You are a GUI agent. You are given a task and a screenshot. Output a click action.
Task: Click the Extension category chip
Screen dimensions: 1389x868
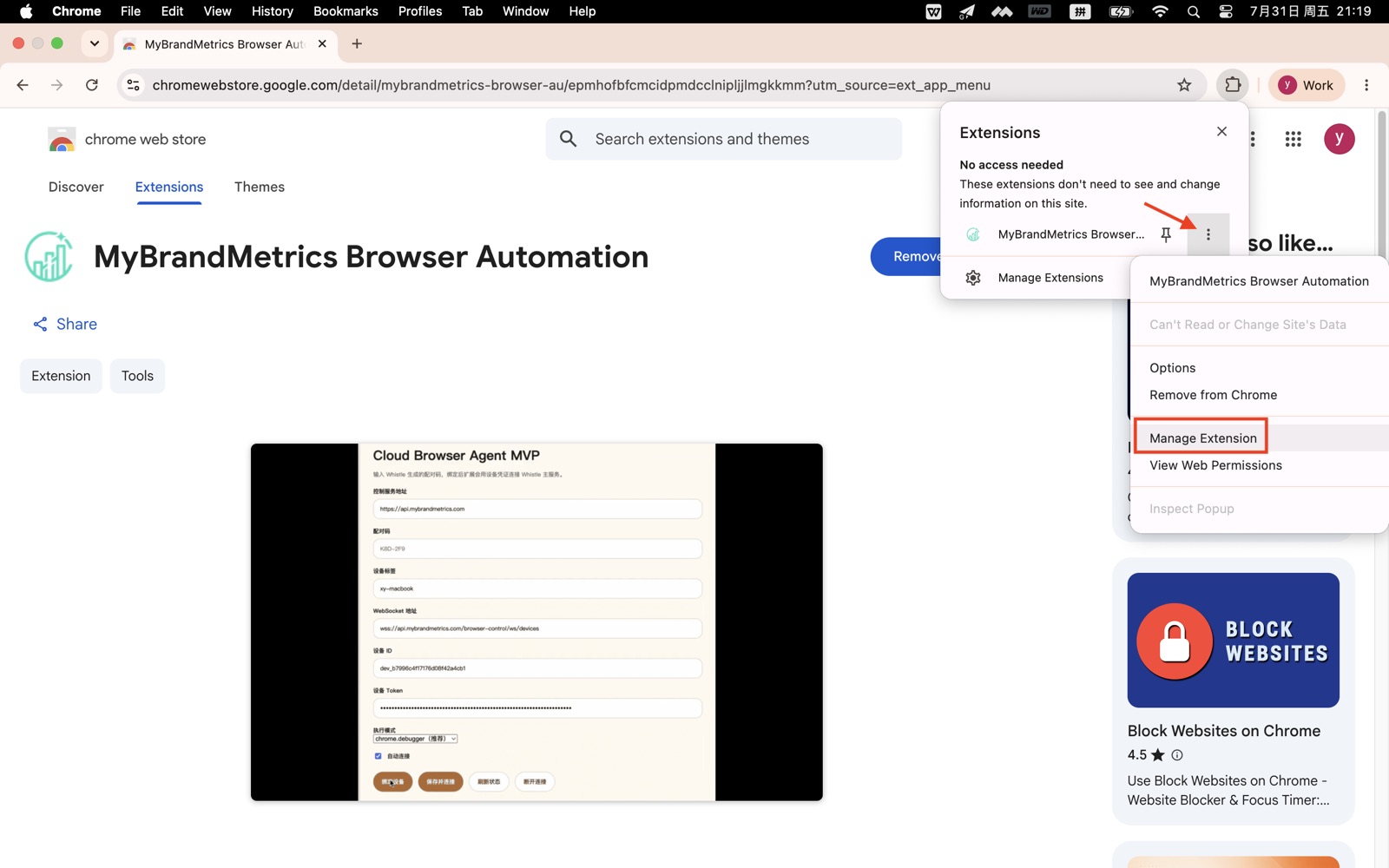point(61,376)
